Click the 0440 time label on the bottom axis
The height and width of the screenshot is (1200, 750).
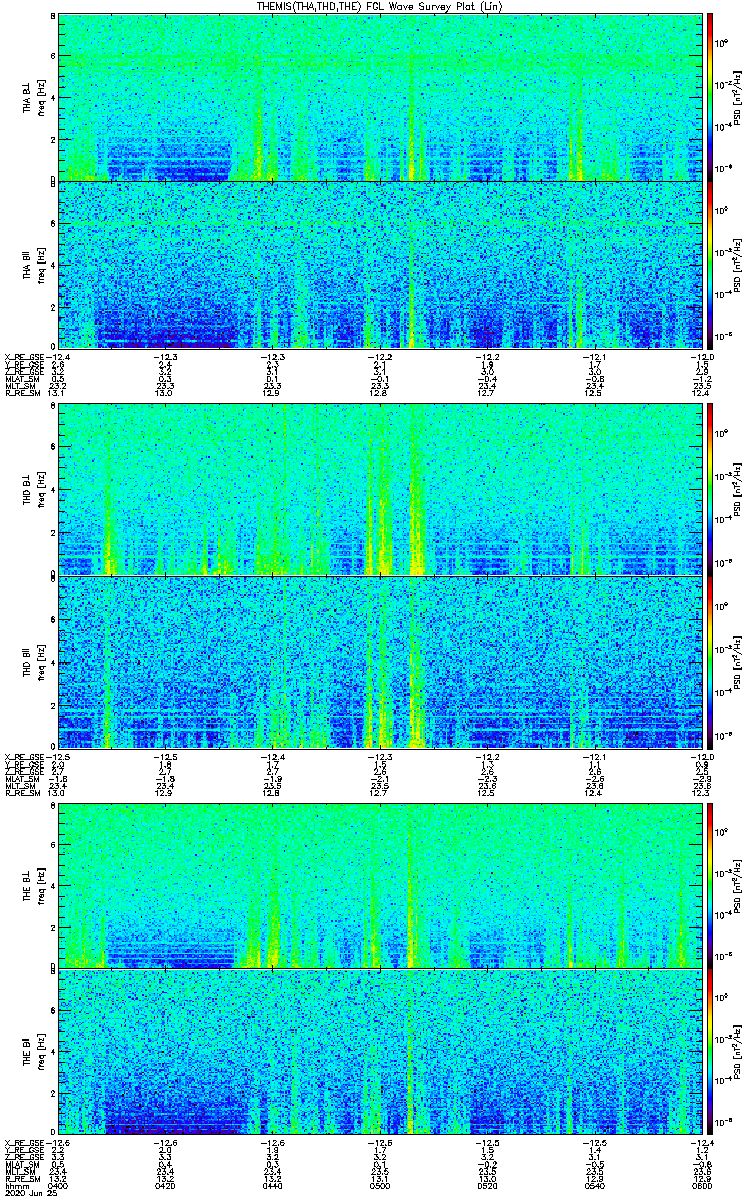[x=272, y=1186]
